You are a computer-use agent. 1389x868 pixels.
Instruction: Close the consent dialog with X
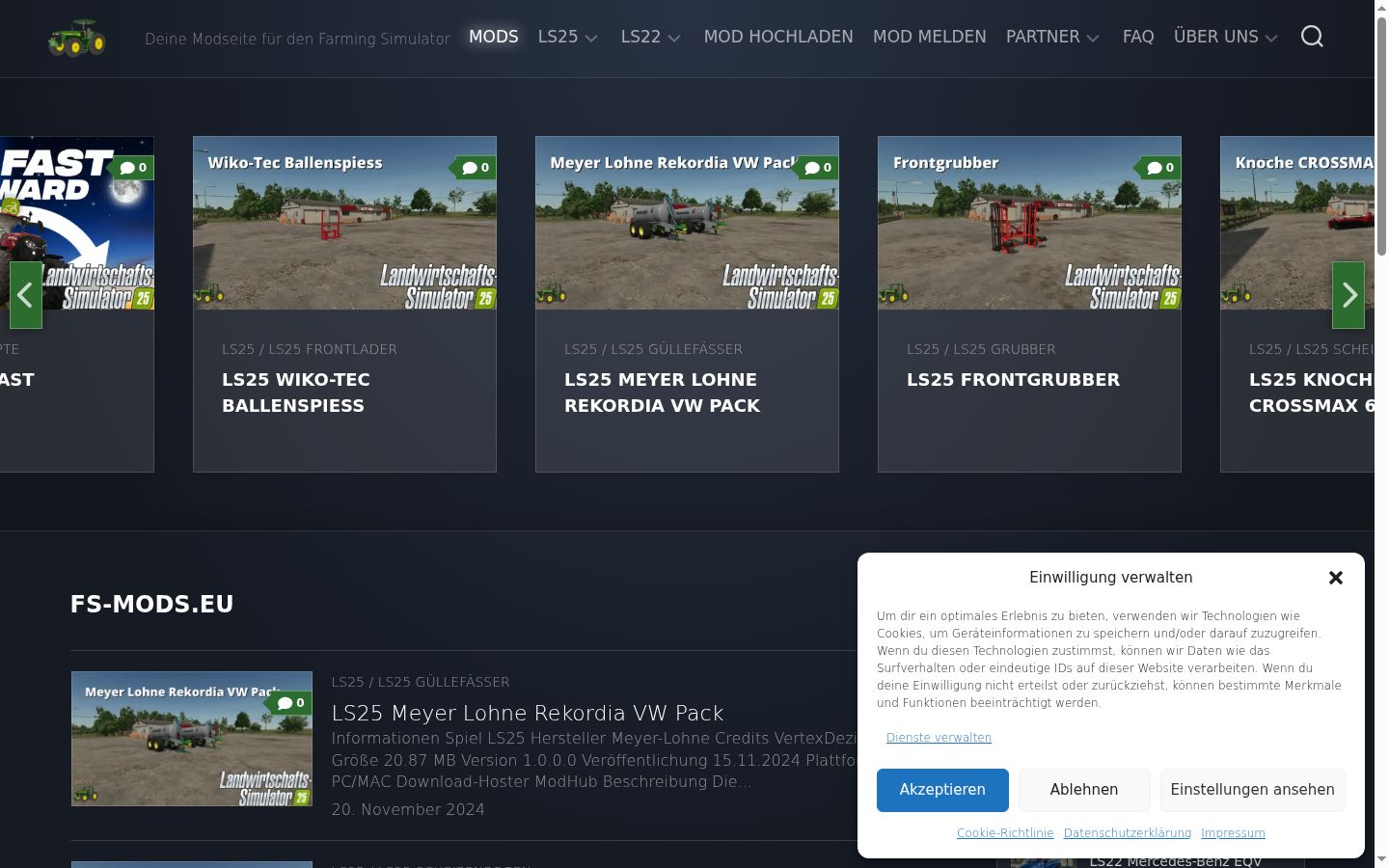pyautogui.click(x=1336, y=578)
